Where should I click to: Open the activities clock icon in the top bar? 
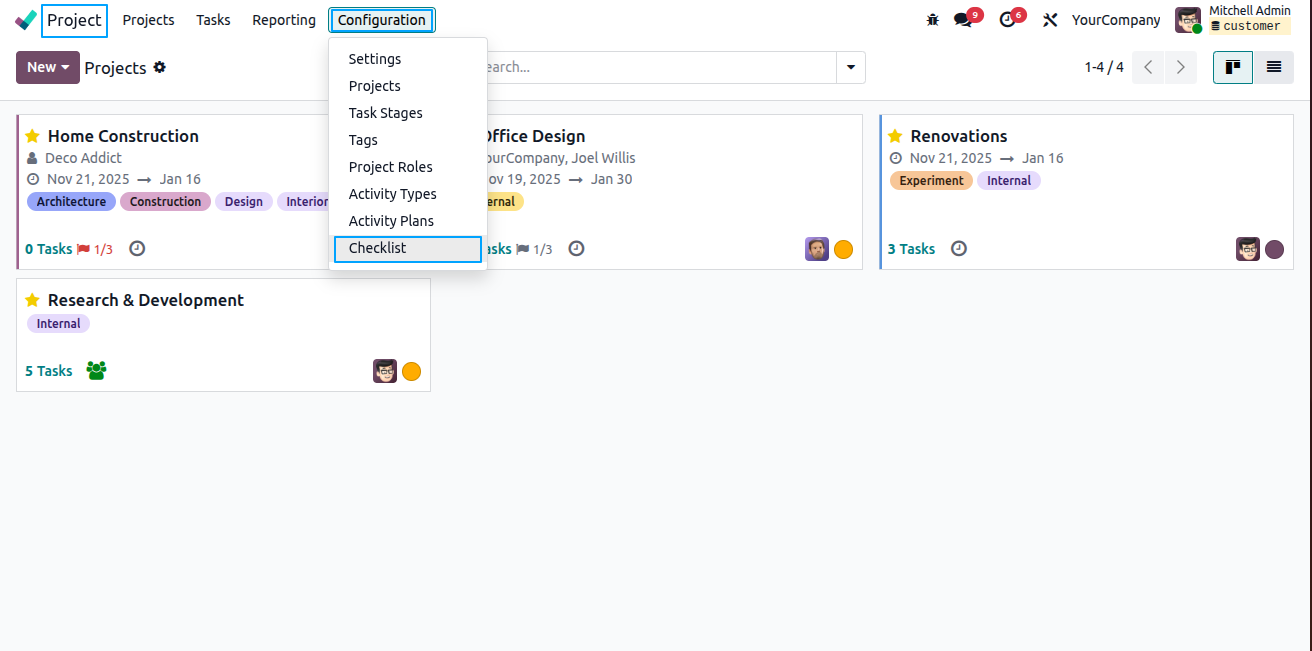tap(1007, 20)
